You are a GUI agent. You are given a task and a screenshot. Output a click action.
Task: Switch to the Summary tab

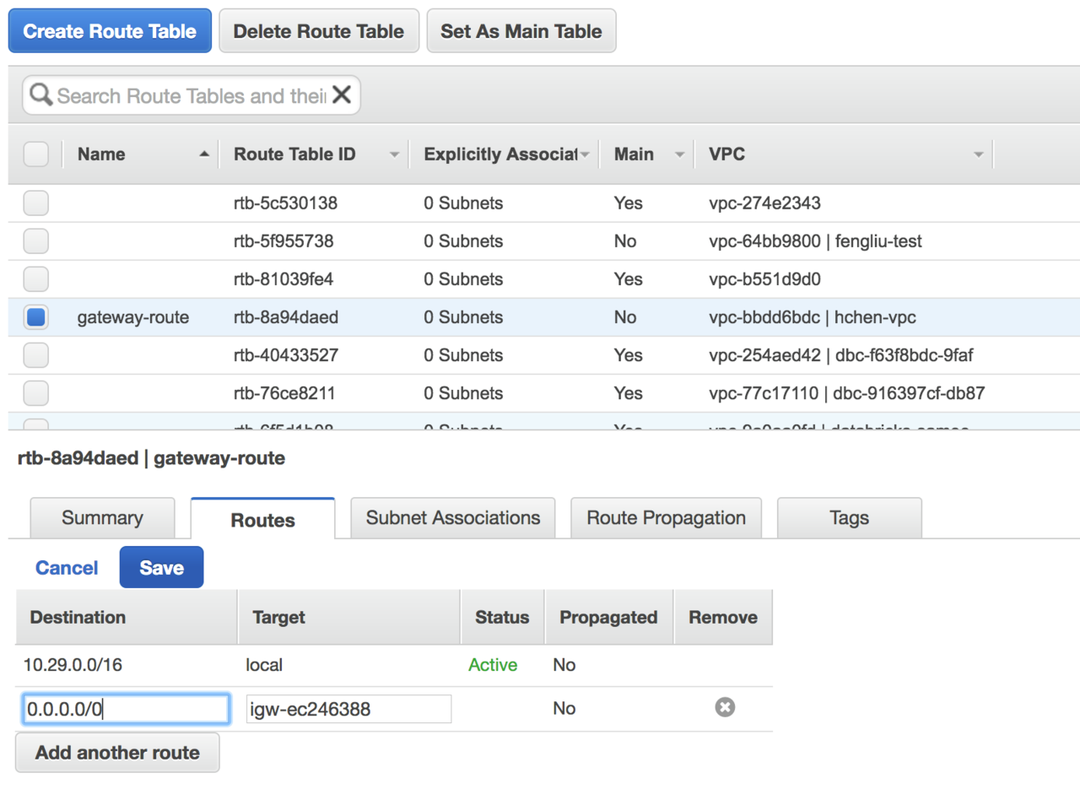click(x=102, y=518)
